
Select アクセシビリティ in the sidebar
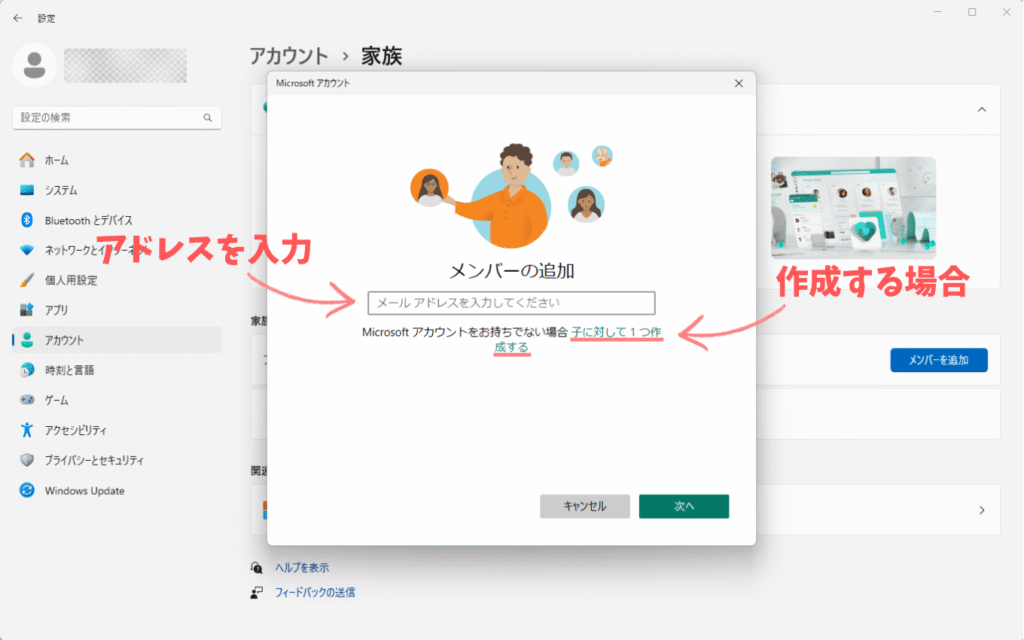click(x=117, y=430)
